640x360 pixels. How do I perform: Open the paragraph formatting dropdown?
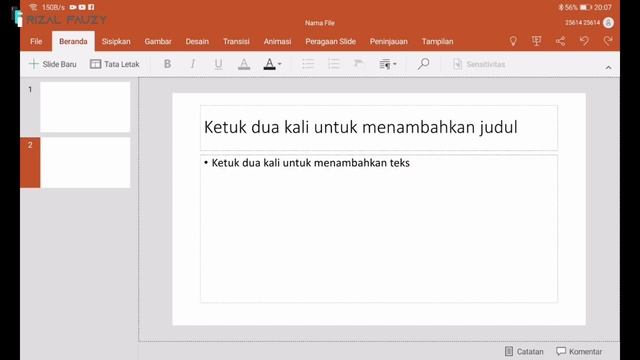388,64
